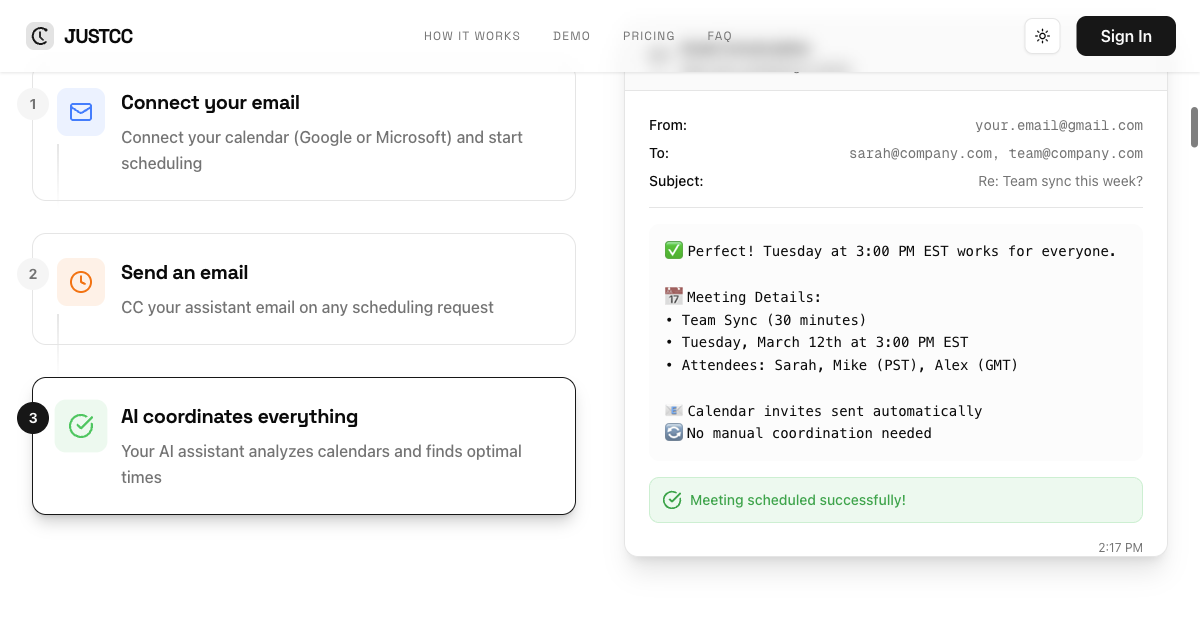Screen dimensions: 1200x628
Task: Click the orange clock icon
Action: click(x=81, y=282)
